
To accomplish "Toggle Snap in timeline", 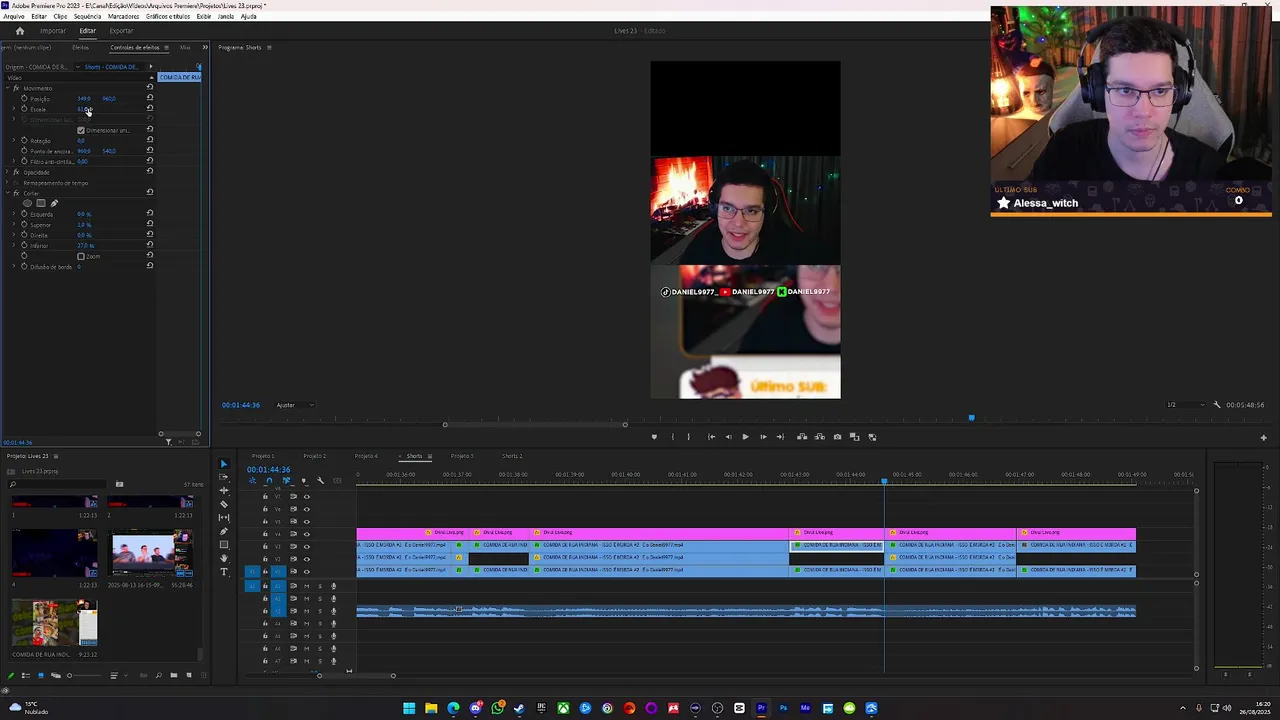I will click(x=269, y=481).
